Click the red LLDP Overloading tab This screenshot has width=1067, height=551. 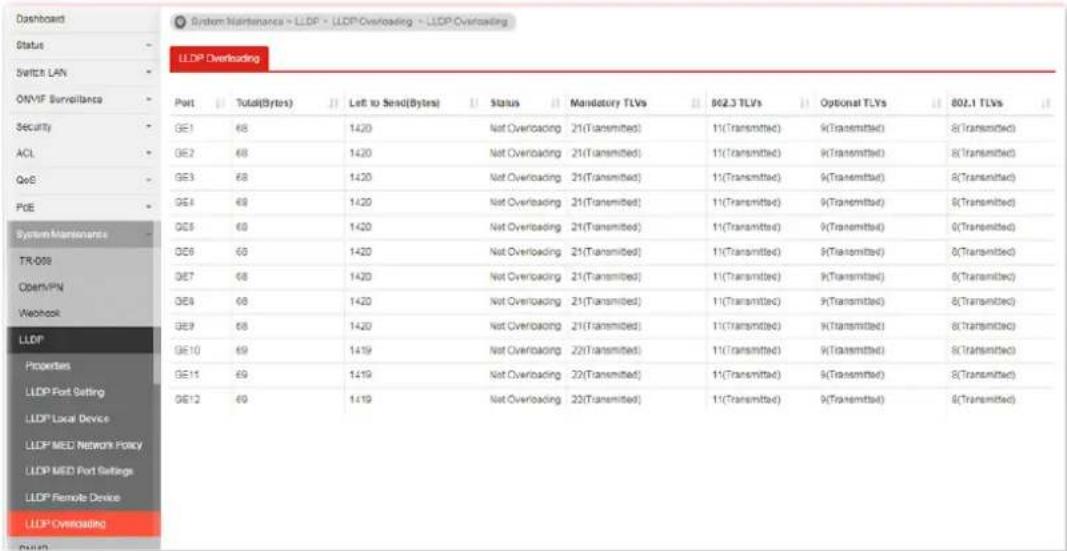pyautogui.click(x=219, y=59)
